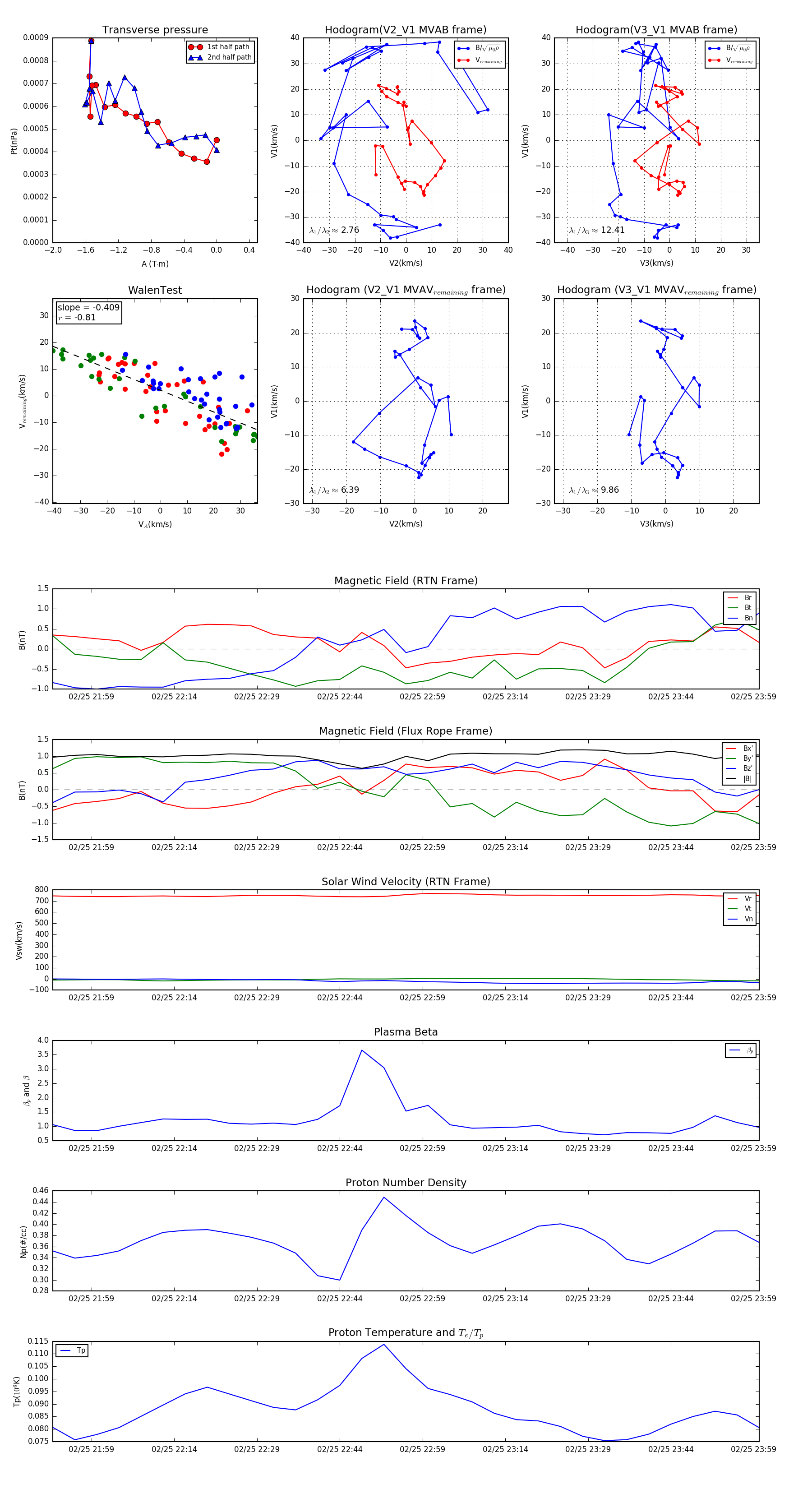Click the "Proton Temperature and Te/Tp" title
Image resolution: width=812 pixels, height=1489 pixels.
(406, 1333)
